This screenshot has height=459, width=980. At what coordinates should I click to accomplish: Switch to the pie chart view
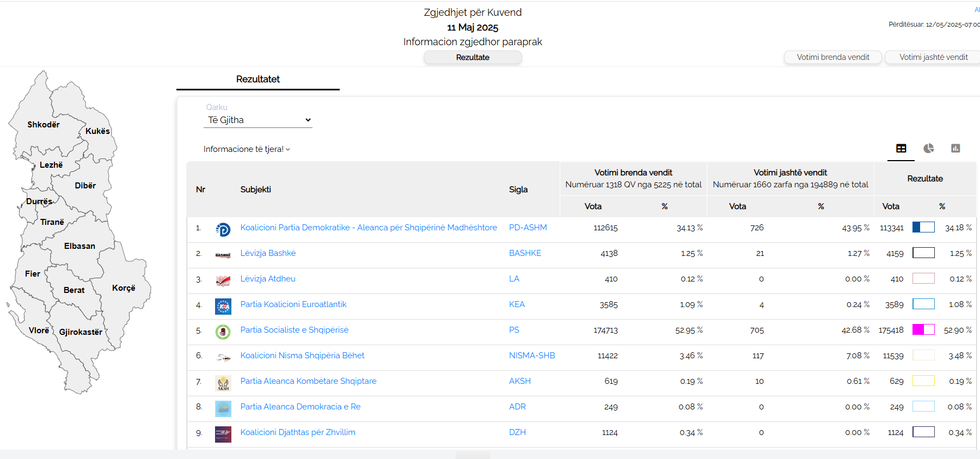[x=928, y=148]
